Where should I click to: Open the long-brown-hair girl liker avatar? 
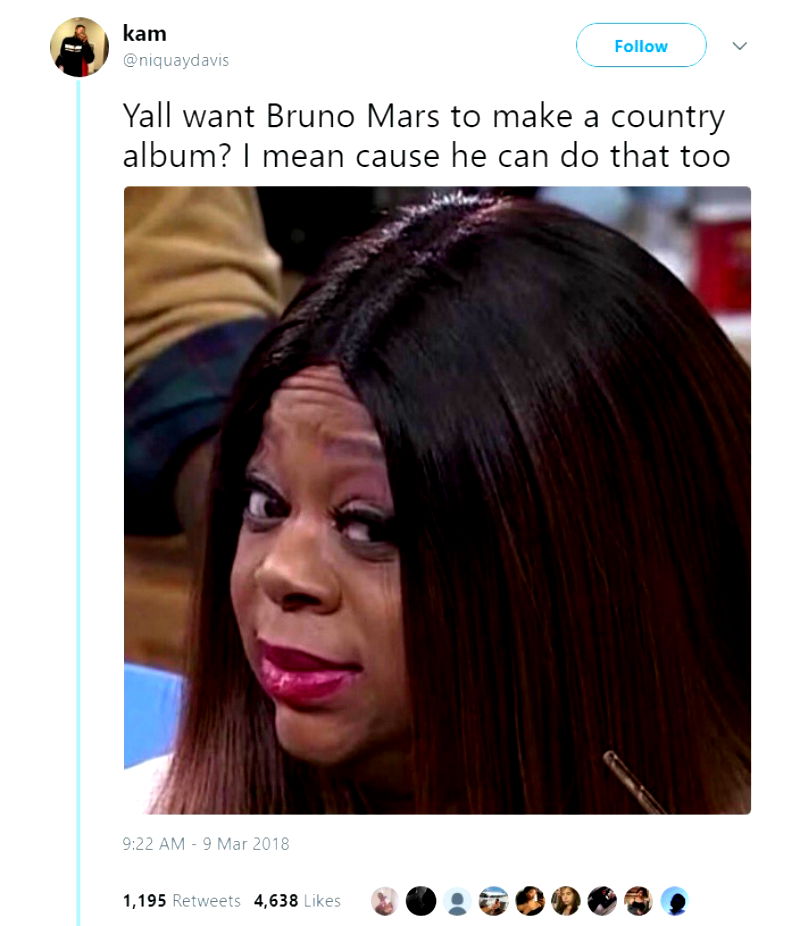tap(566, 901)
